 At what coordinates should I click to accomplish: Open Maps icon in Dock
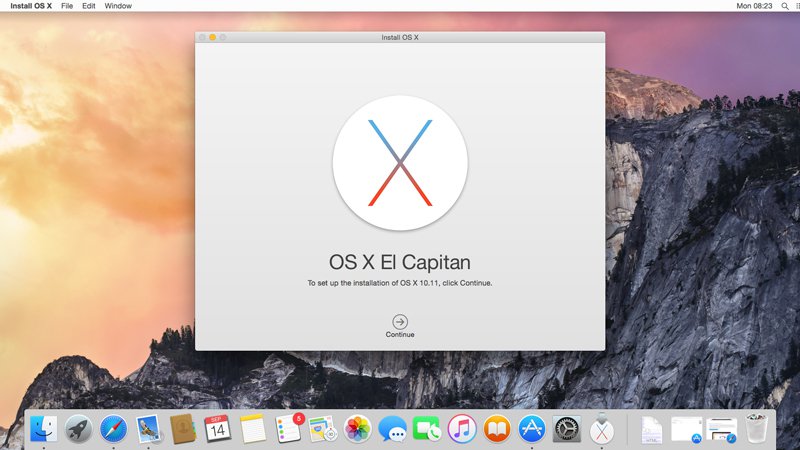322,429
